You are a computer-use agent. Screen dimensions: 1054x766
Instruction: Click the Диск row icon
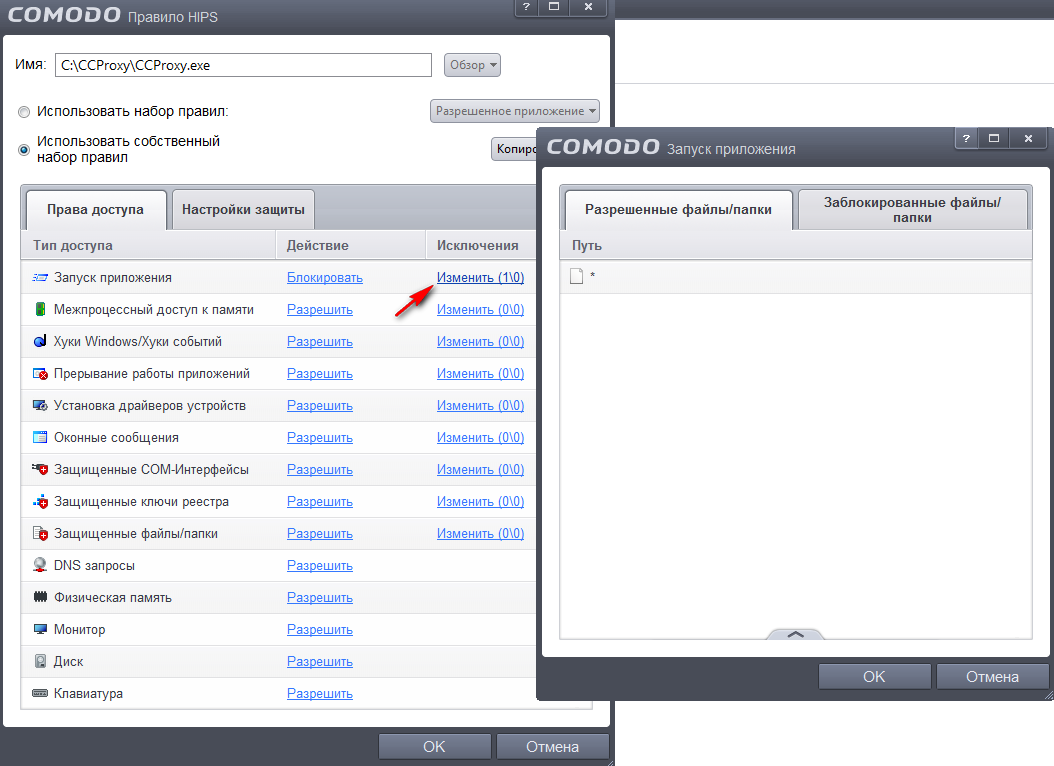tap(40, 661)
